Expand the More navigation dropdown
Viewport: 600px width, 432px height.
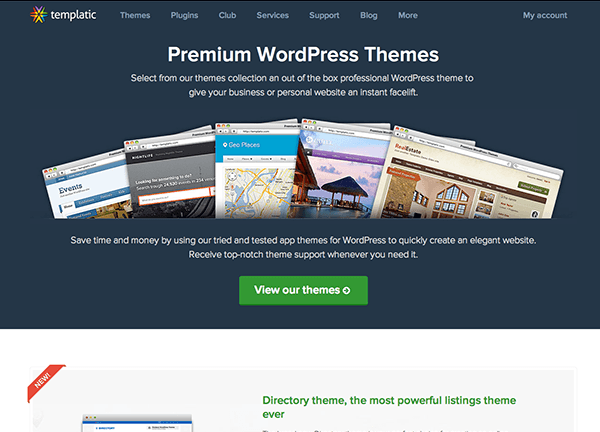pyautogui.click(x=407, y=16)
